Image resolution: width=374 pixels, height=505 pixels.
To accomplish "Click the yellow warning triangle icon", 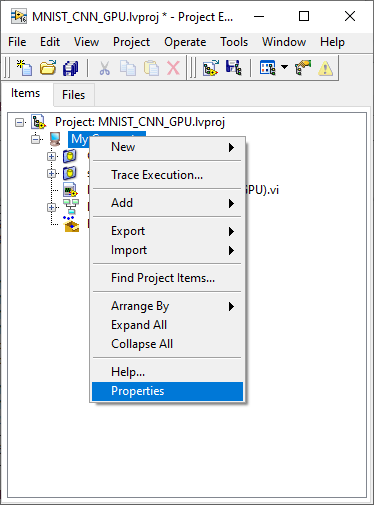I will (325, 68).
